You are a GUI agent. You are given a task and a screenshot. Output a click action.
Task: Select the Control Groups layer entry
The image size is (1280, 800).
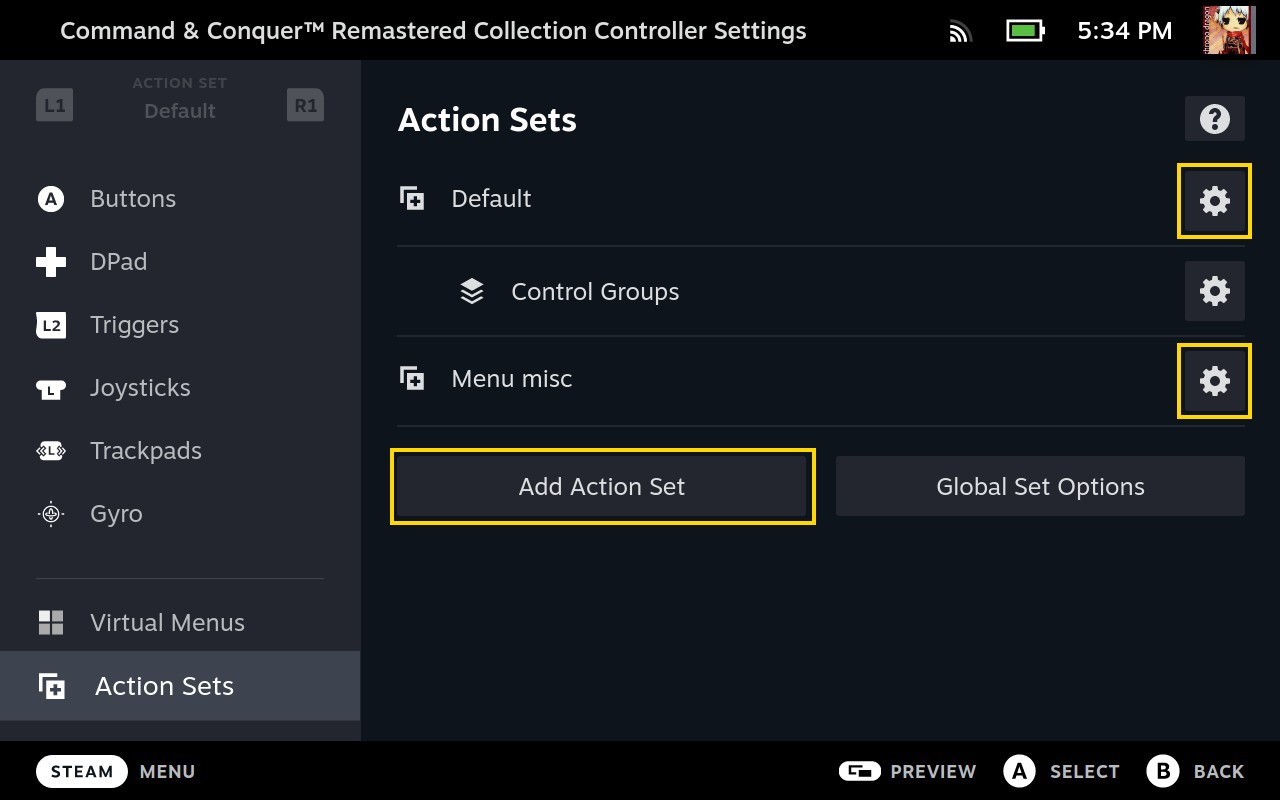coord(594,291)
